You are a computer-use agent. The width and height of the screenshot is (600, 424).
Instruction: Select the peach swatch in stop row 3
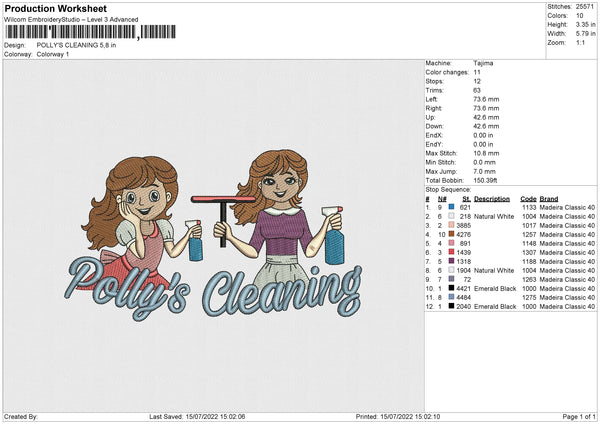[452, 225]
